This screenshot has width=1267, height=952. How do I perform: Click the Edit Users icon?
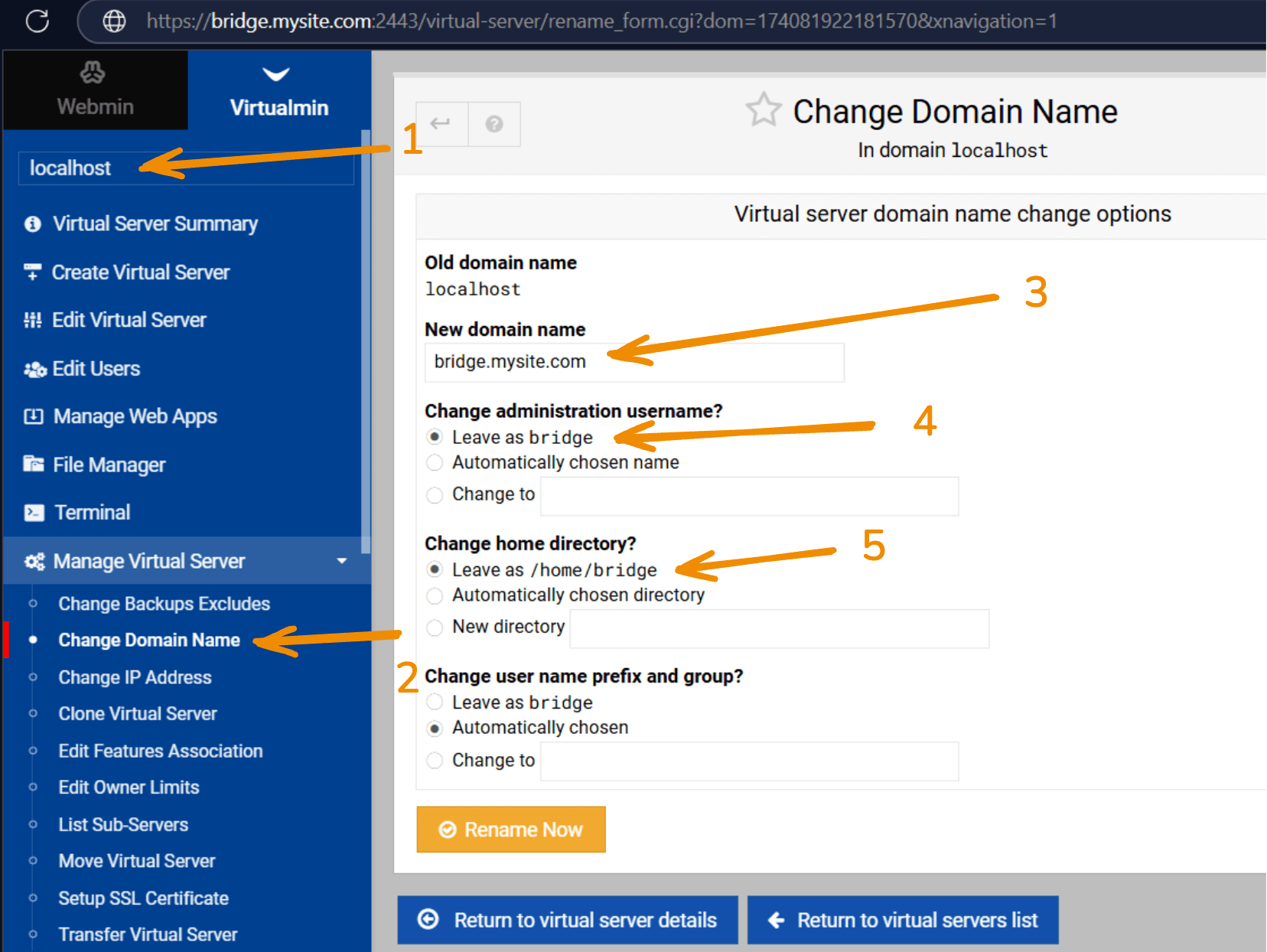tap(34, 370)
